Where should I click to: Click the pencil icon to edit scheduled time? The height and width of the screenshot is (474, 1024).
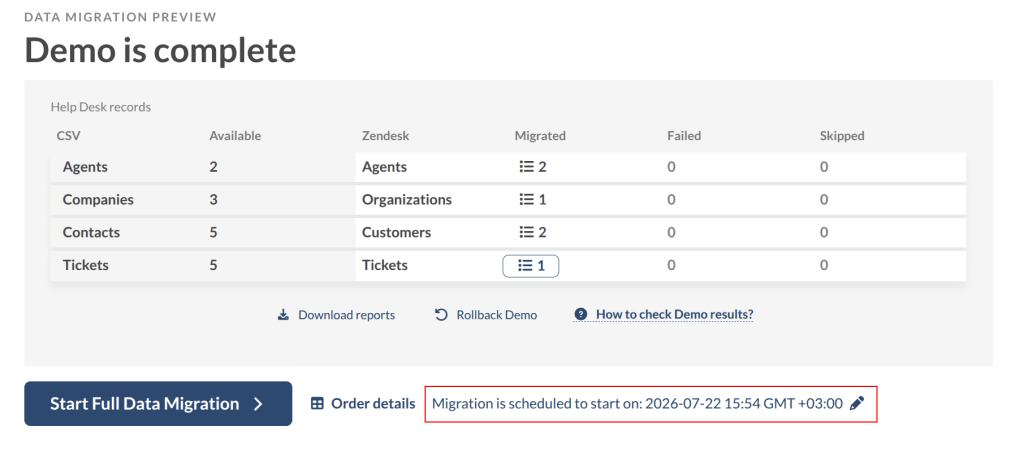point(857,403)
